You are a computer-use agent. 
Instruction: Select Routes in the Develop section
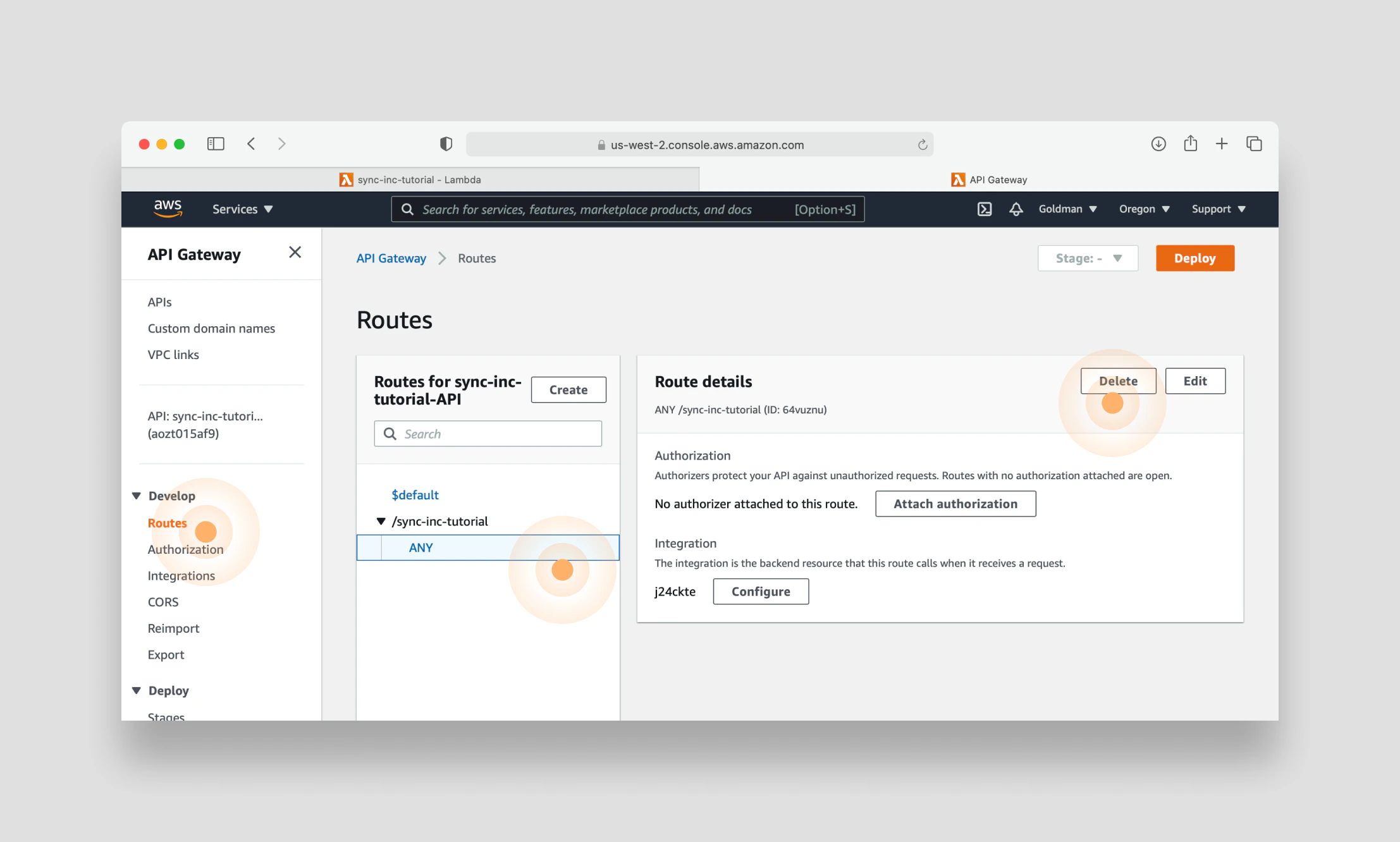[167, 523]
